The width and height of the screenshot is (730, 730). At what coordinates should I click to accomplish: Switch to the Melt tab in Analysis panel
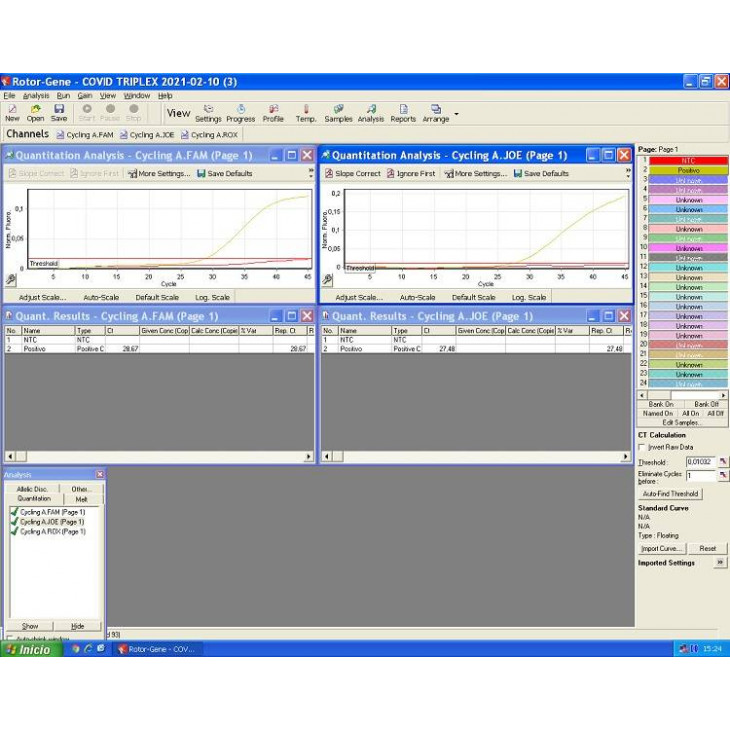(82, 498)
